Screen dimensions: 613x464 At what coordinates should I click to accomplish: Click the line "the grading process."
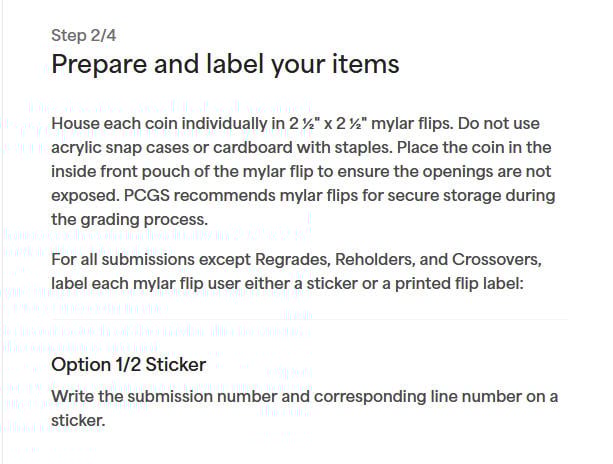[x=129, y=220]
